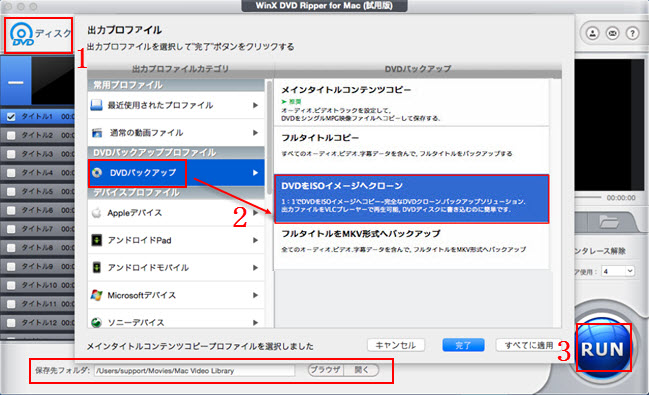Click the ブラウザ browse button
The width and height of the screenshot is (649, 395).
(325, 370)
